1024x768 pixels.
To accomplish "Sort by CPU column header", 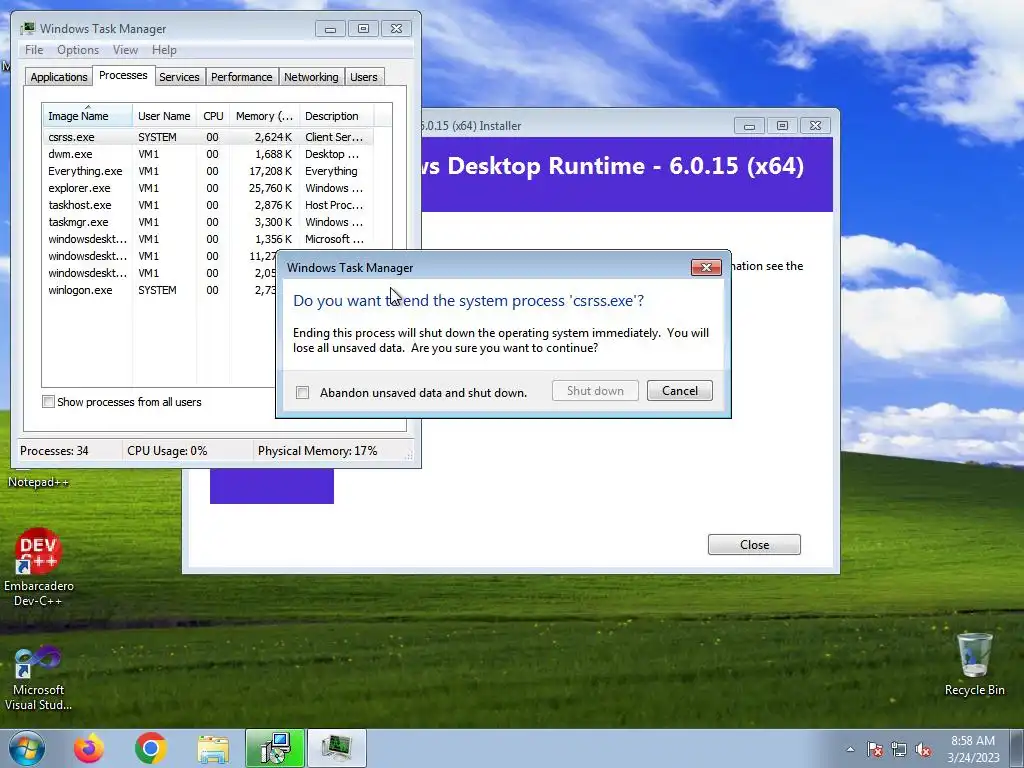I will (x=214, y=116).
